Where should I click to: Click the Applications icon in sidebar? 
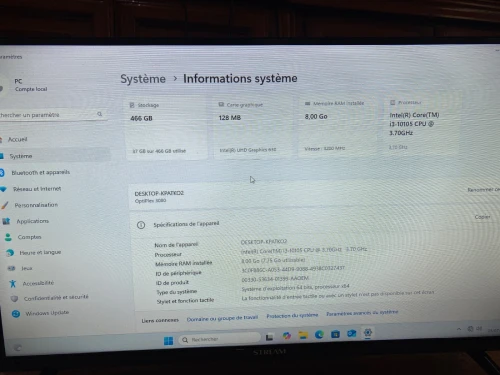click(x=6, y=221)
